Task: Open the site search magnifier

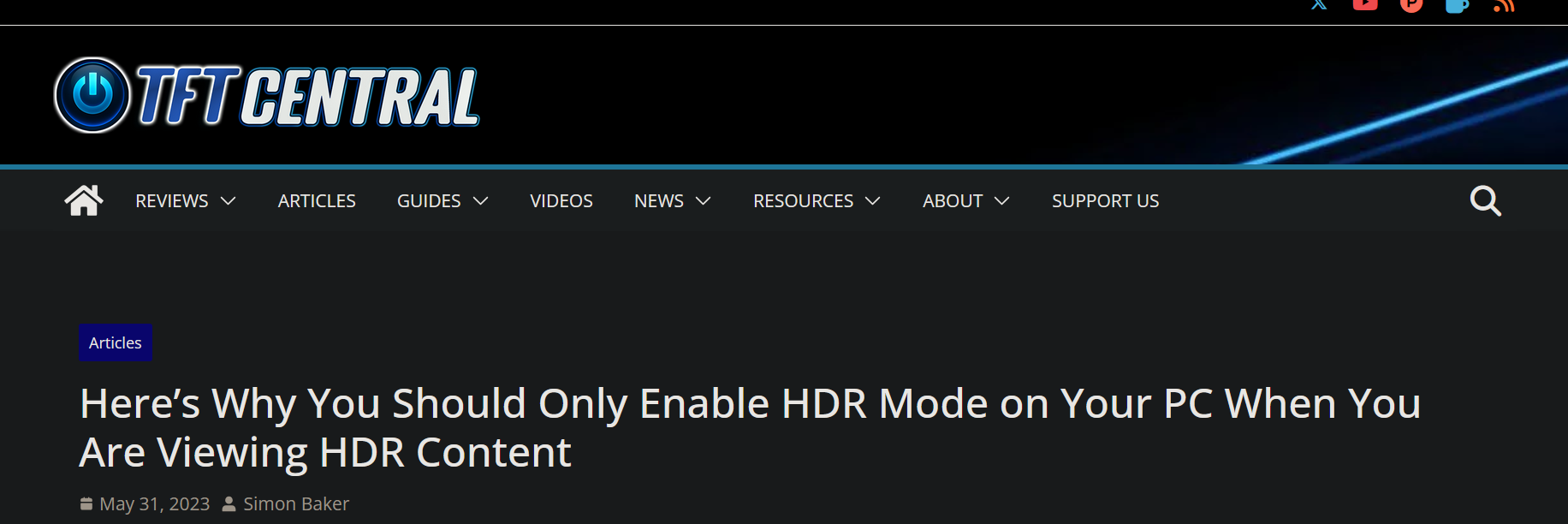Action: click(1486, 201)
